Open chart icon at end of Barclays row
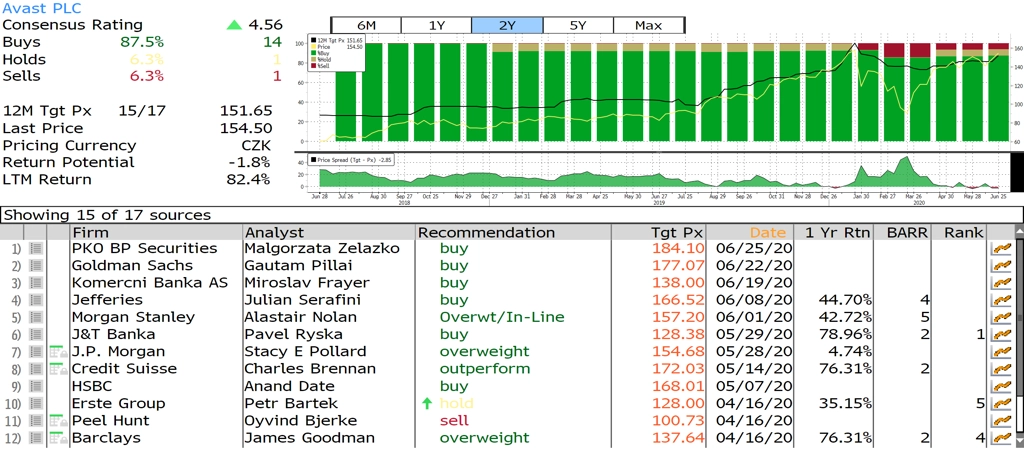This screenshot has height=451, width=1024. (x=999, y=438)
